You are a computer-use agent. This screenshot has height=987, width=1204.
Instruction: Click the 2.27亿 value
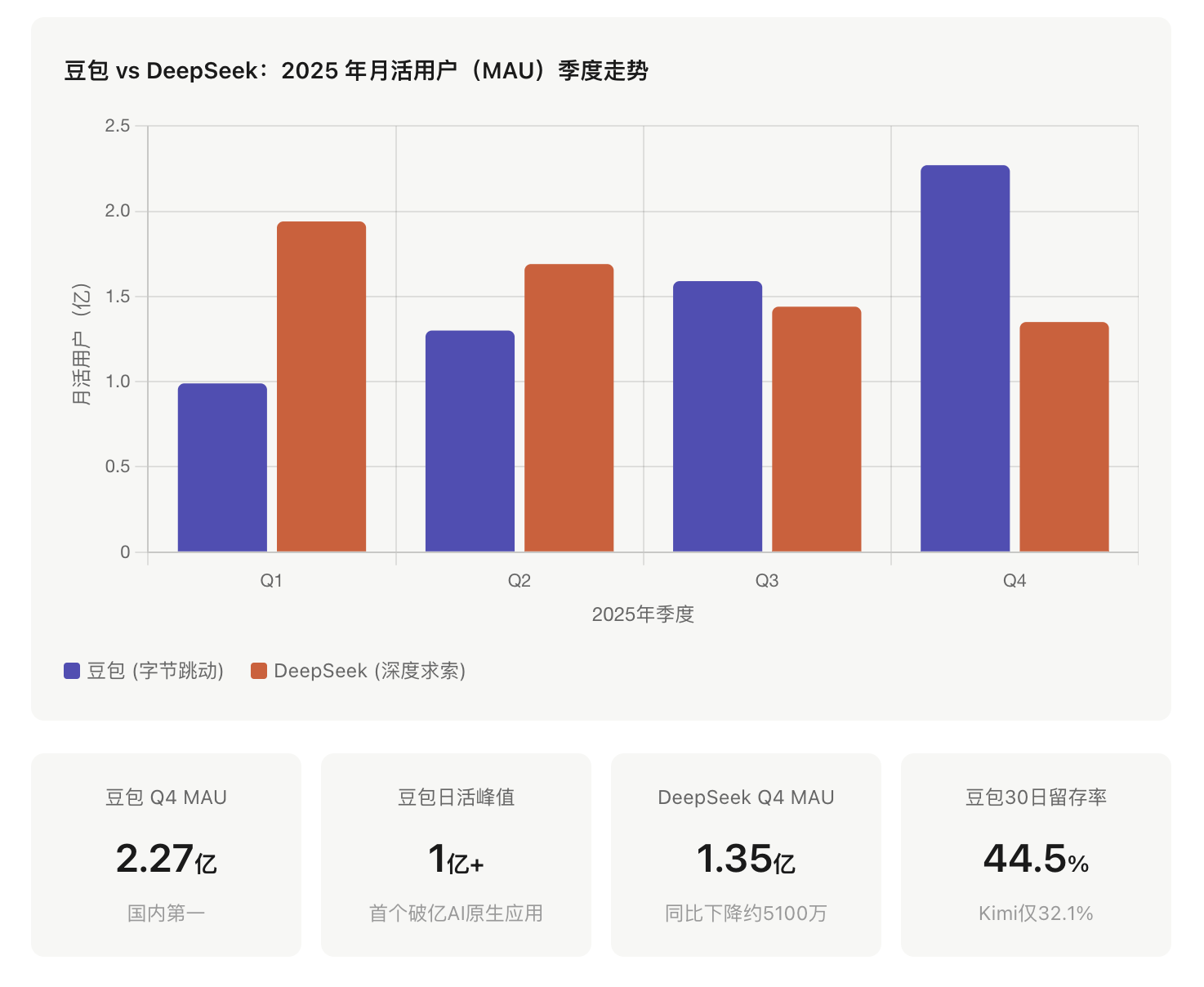point(166,860)
